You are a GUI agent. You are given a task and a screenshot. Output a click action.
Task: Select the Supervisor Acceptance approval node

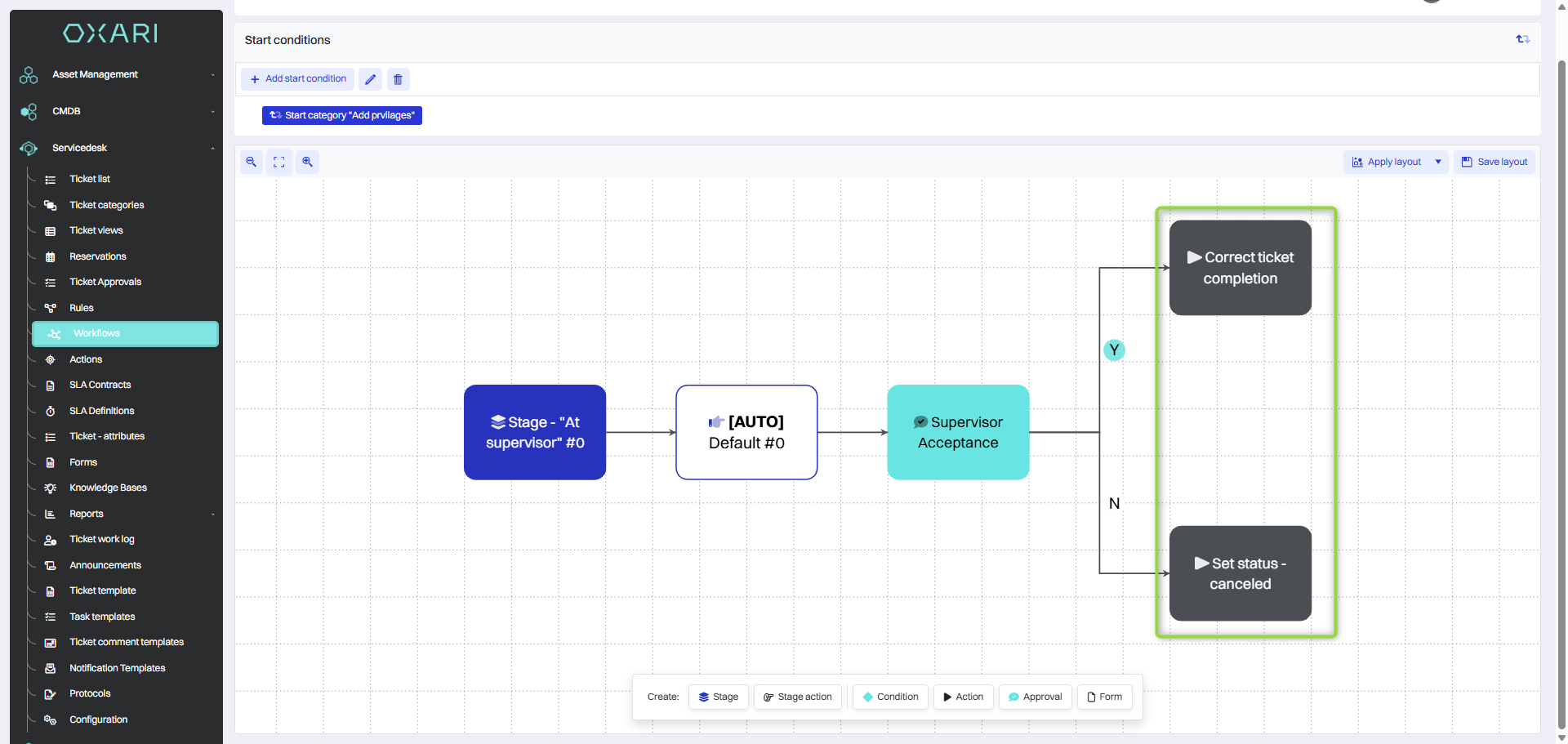(x=957, y=432)
